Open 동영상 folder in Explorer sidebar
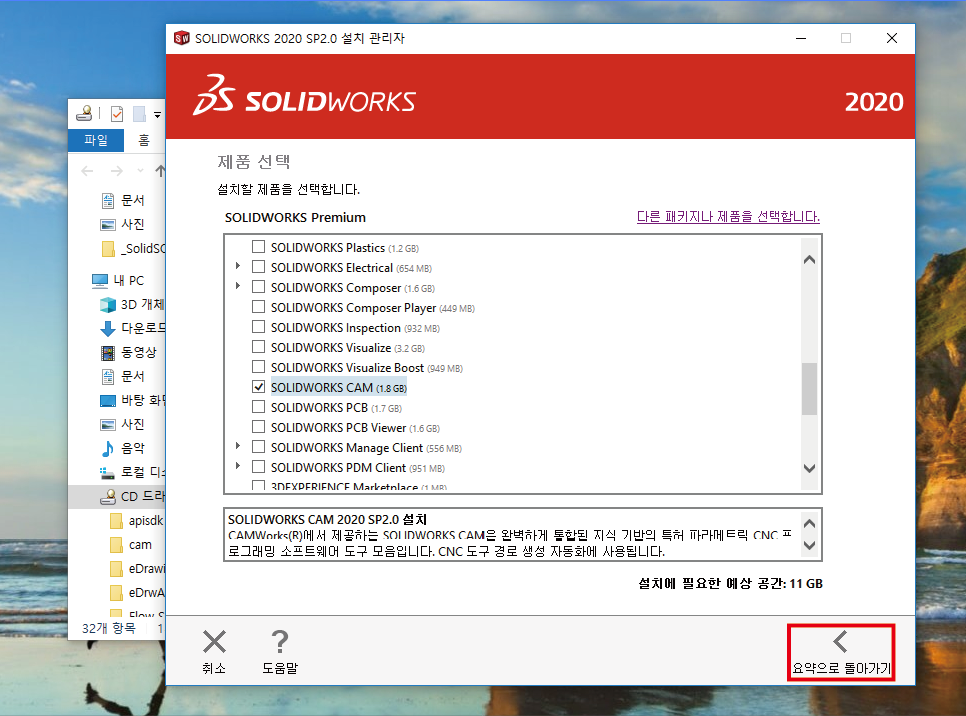966x716 pixels. click(129, 352)
